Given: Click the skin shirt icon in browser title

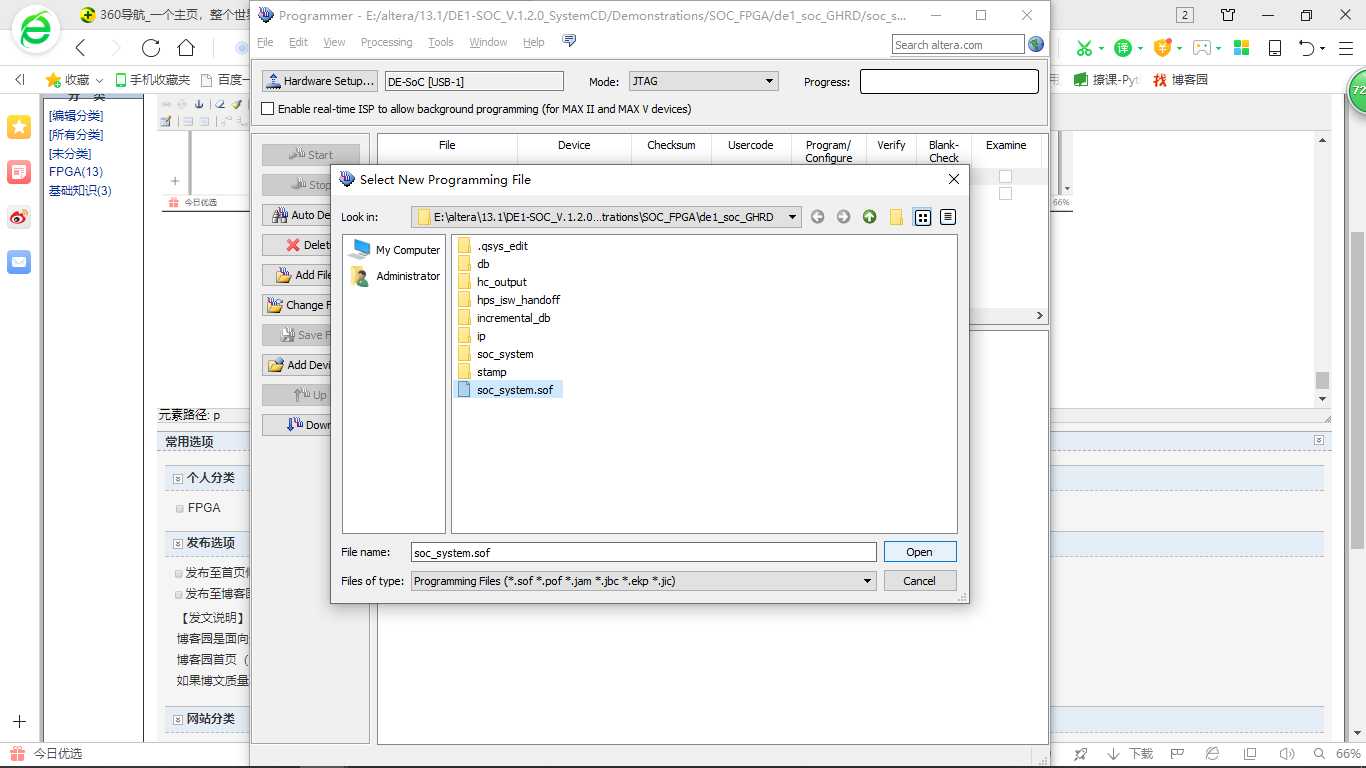Looking at the screenshot, I should [x=1228, y=15].
